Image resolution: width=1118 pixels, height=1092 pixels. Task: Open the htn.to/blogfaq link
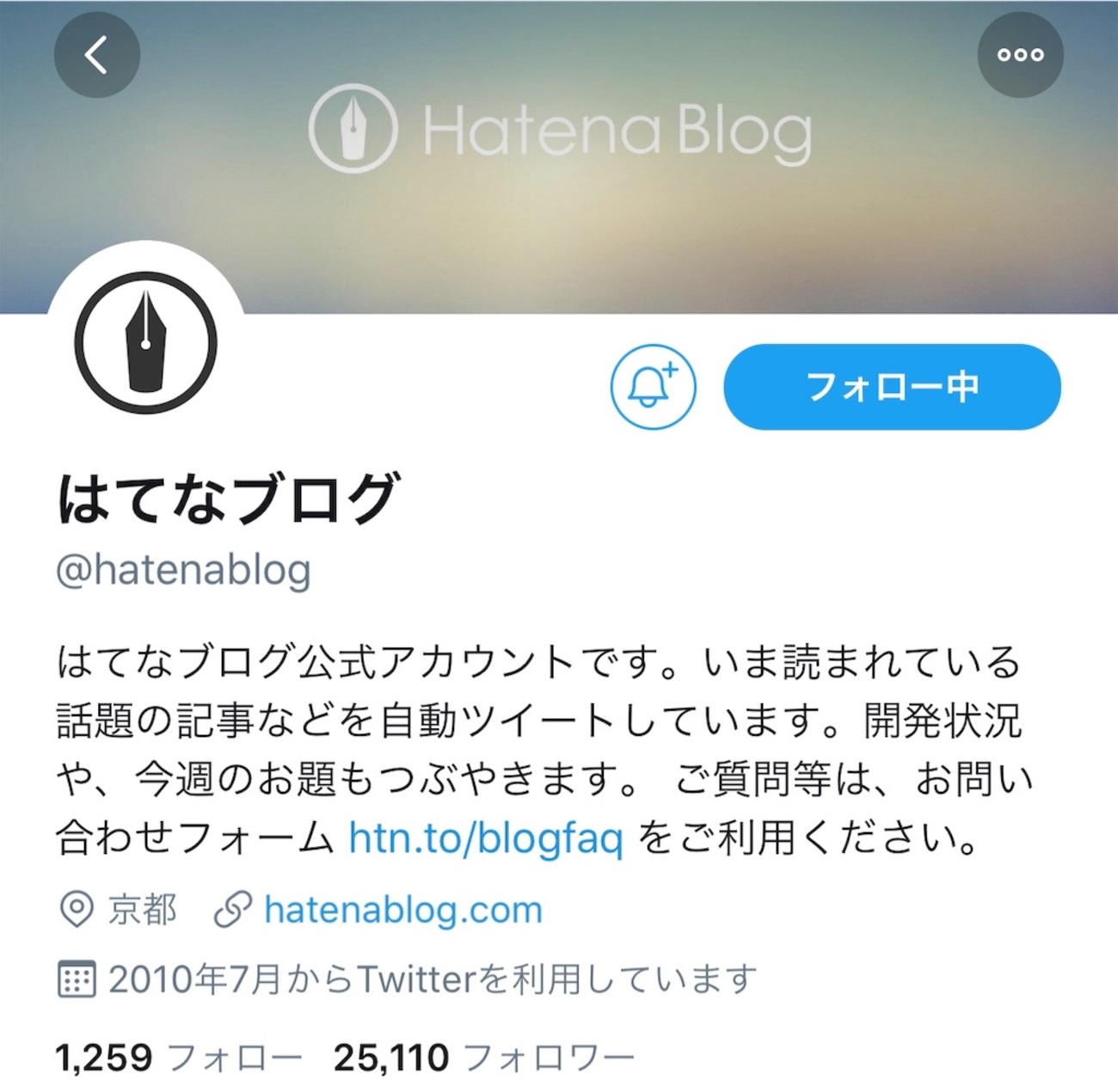pyautogui.click(x=485, y=837)
